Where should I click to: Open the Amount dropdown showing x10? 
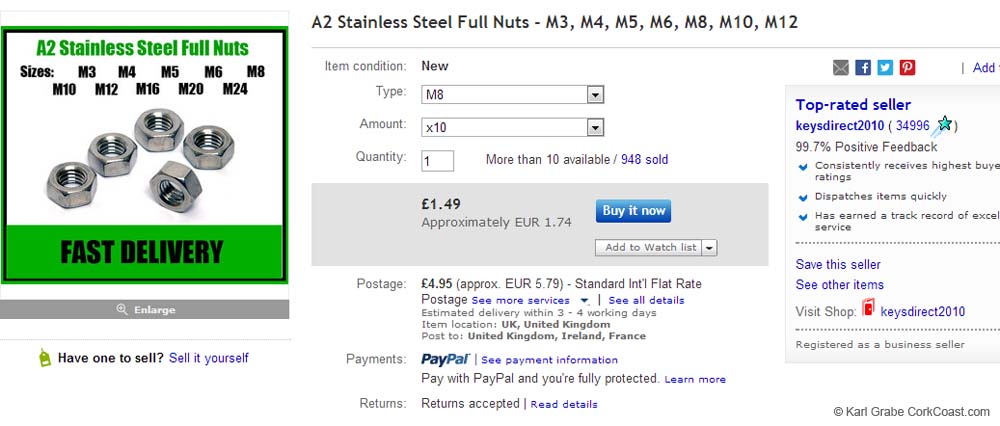point(513,127)
